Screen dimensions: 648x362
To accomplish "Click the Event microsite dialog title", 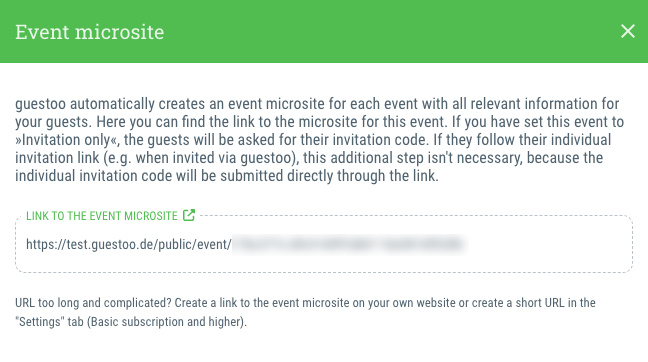I will pos(90,32).
